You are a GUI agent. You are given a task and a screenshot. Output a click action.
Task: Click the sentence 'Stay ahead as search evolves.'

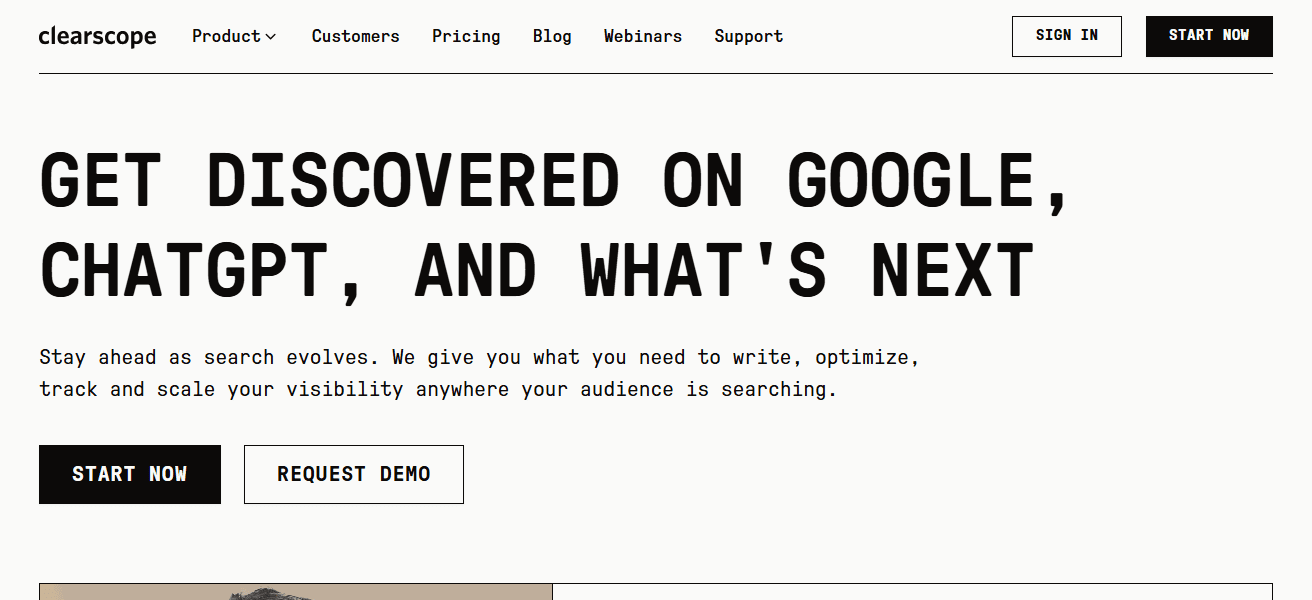211,357
